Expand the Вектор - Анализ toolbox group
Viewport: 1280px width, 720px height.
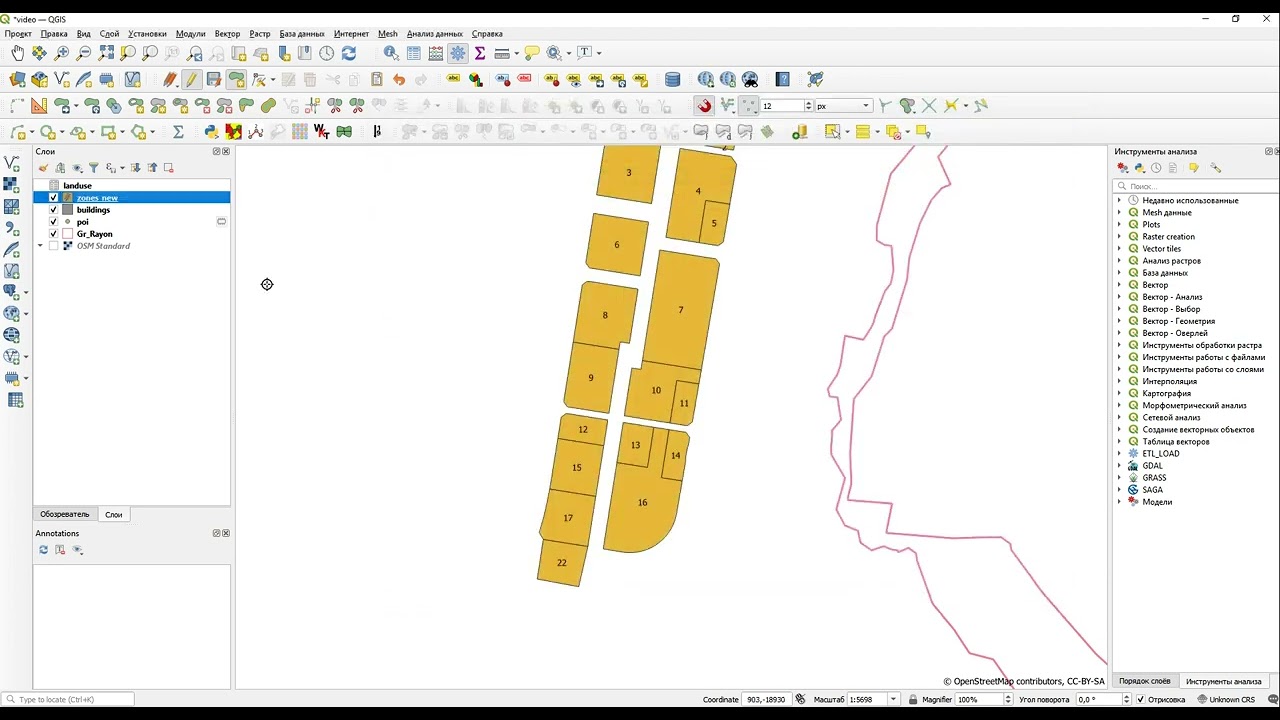(1119, 297)
